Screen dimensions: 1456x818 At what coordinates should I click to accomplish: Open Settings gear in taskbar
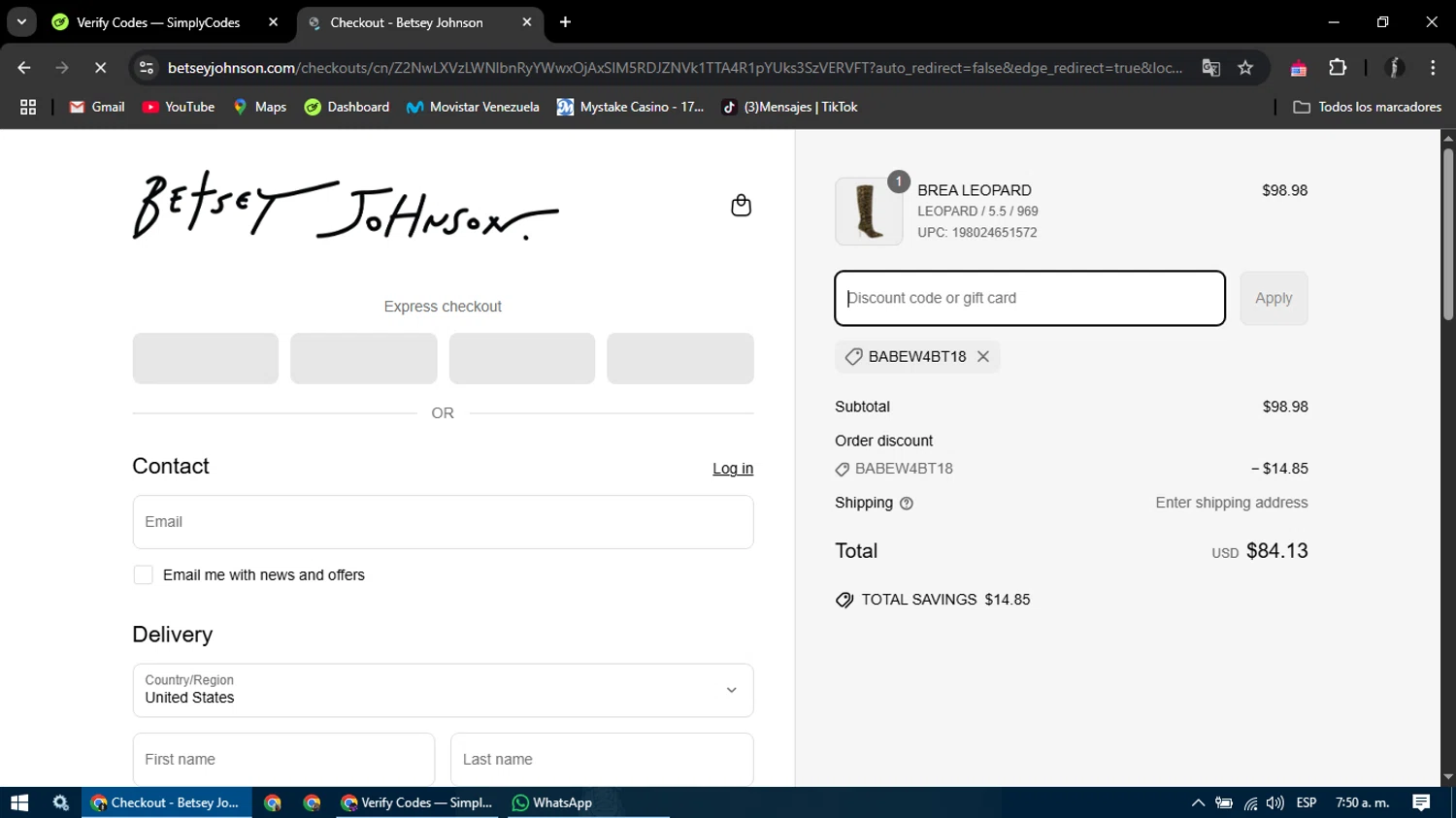(61, 802)
